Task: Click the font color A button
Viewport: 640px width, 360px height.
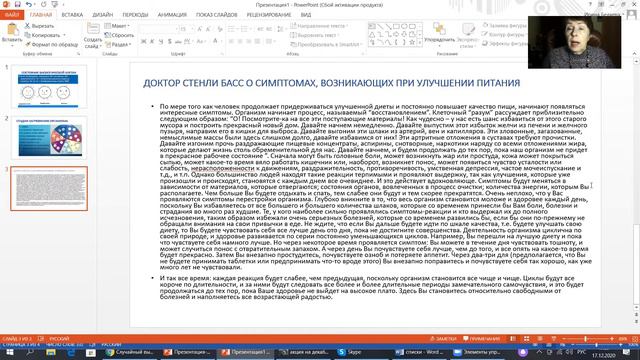Action: point(215,41)
